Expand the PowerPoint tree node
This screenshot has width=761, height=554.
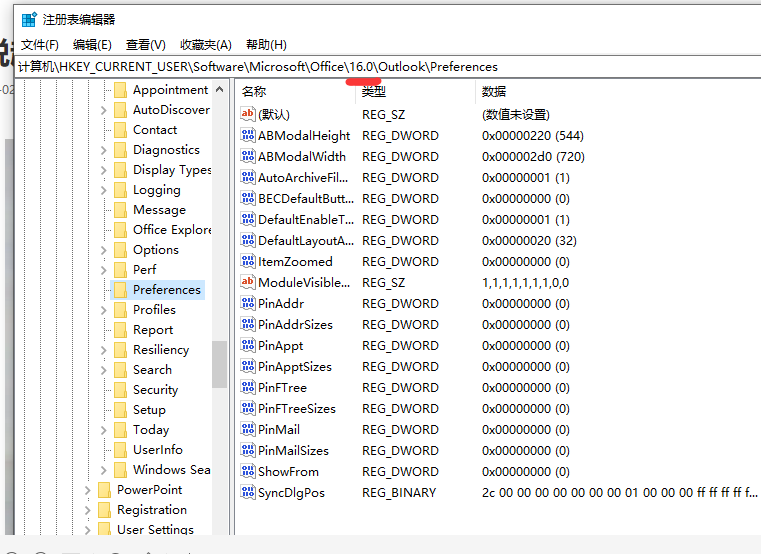click(x=87, y=490)
